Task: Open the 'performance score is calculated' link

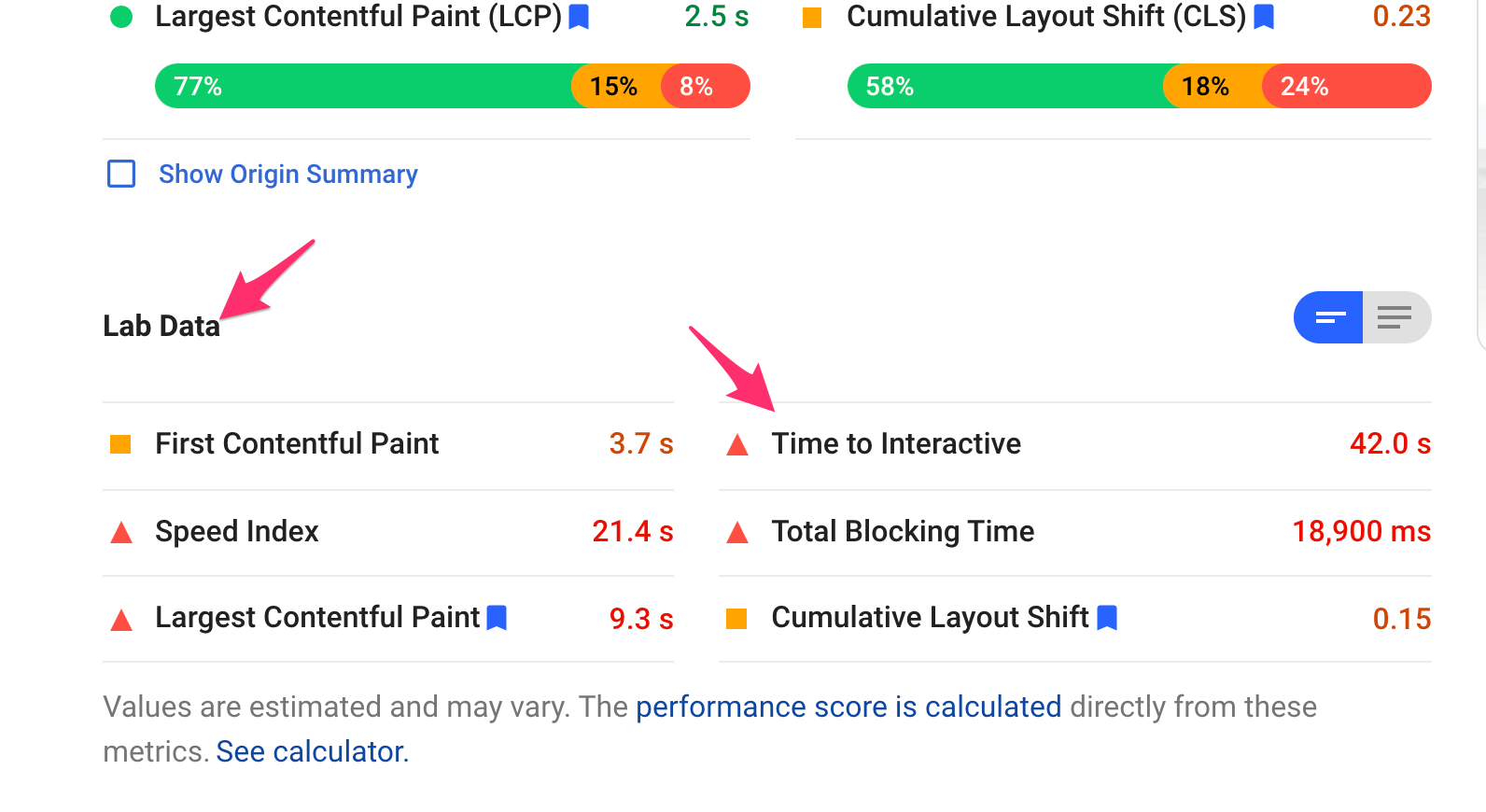Action: (848, 707)
